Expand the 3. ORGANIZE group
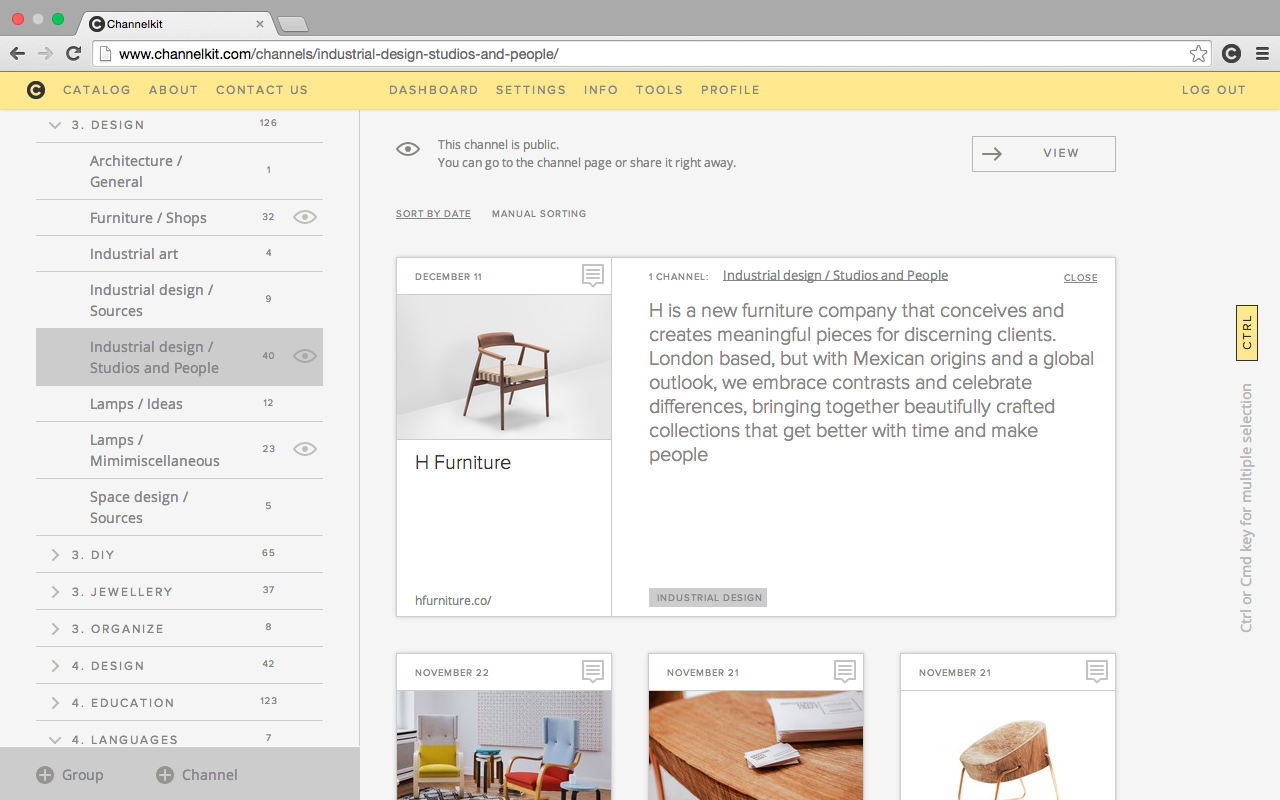 [x=55, y=629]
